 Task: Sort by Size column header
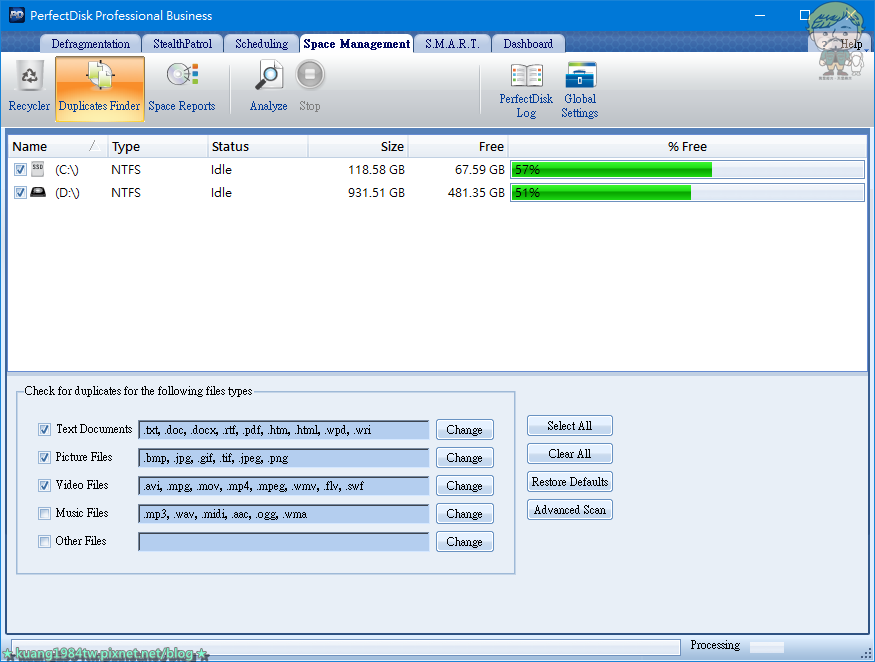(358, 146)
